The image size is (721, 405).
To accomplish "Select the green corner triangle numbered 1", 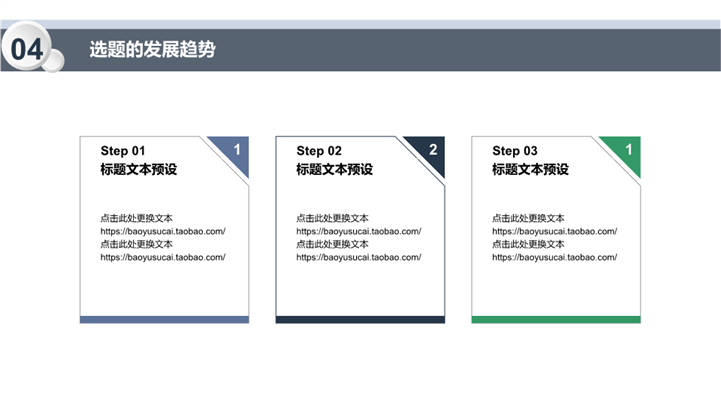I will pos(626,152).
